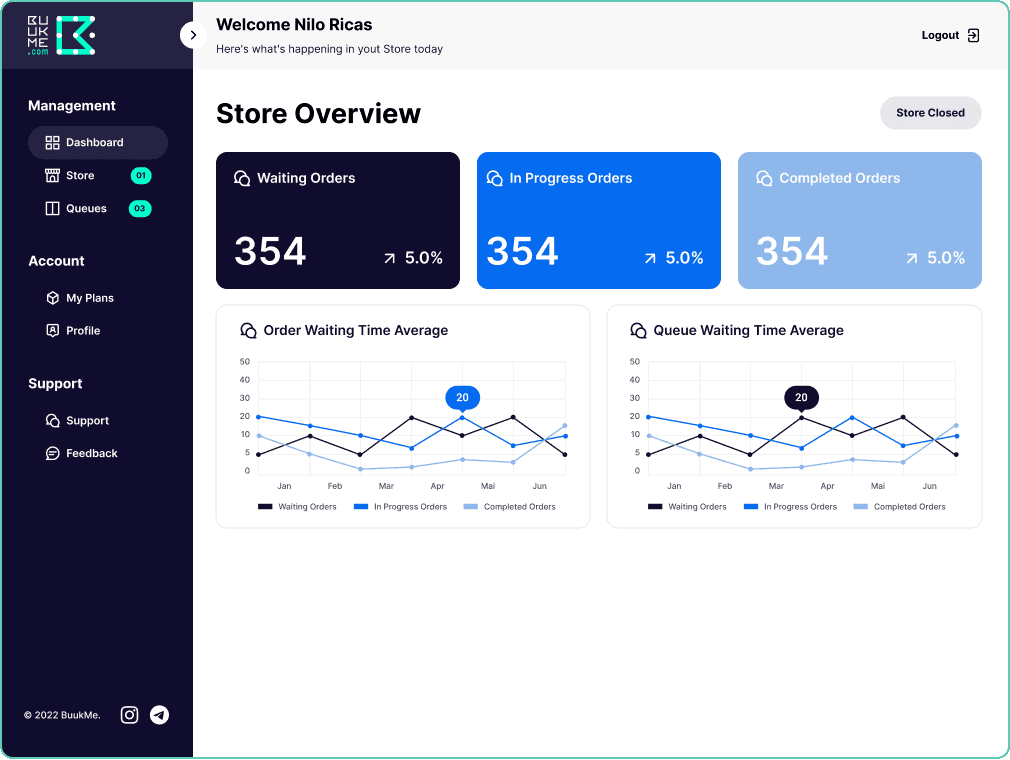Go to My Plans

(80, 298)
